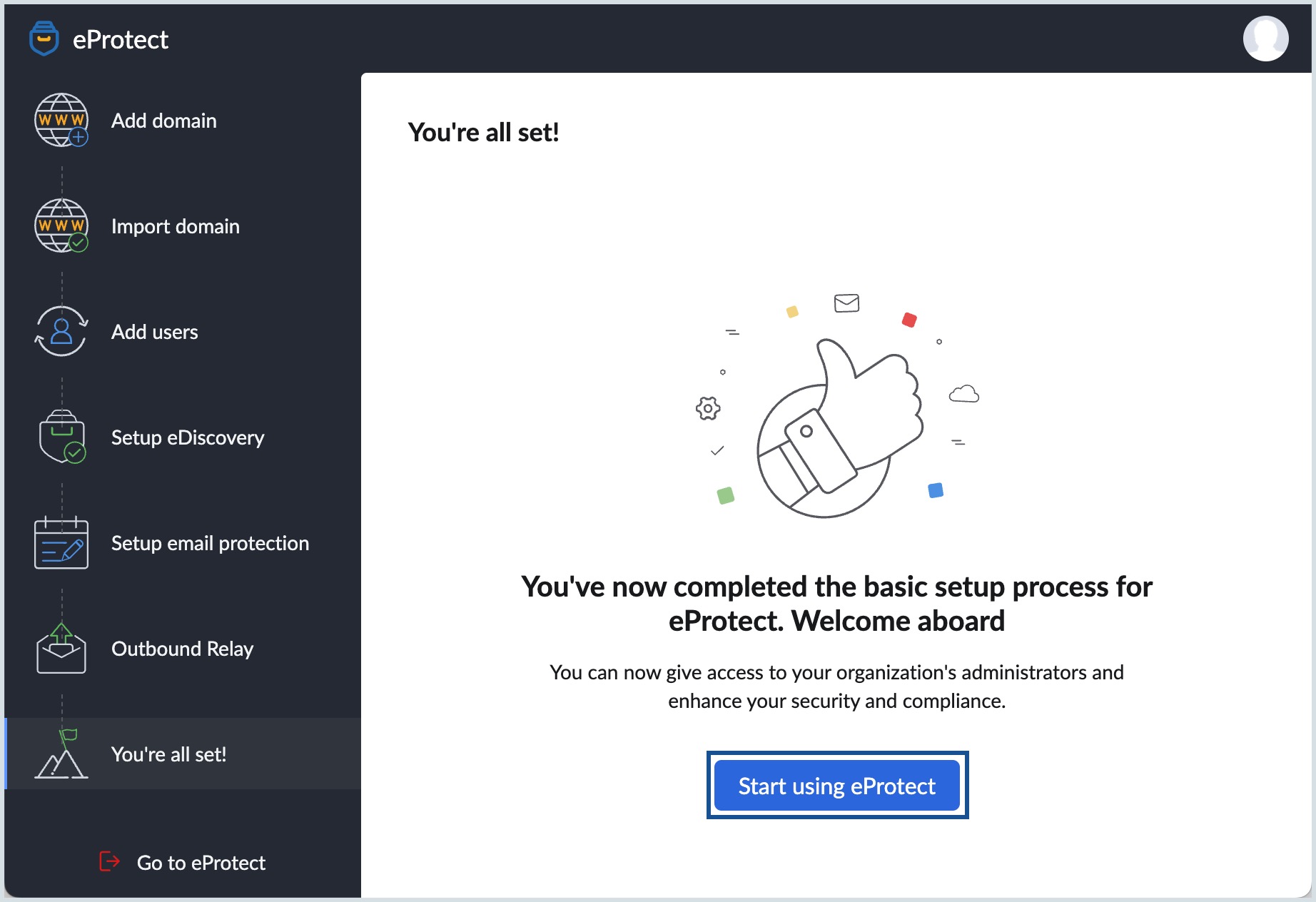Click the eProtect brand name text

click(x=121, y=39)
